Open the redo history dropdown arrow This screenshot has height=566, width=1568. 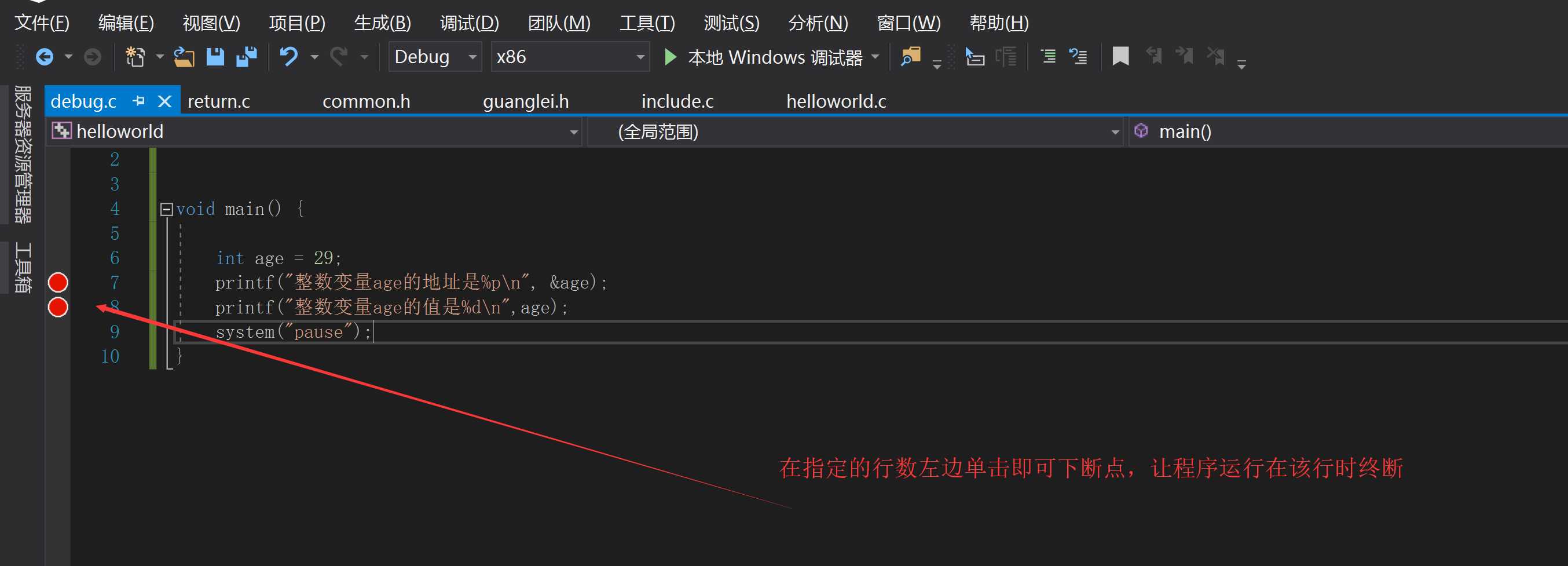coord(364,57)
